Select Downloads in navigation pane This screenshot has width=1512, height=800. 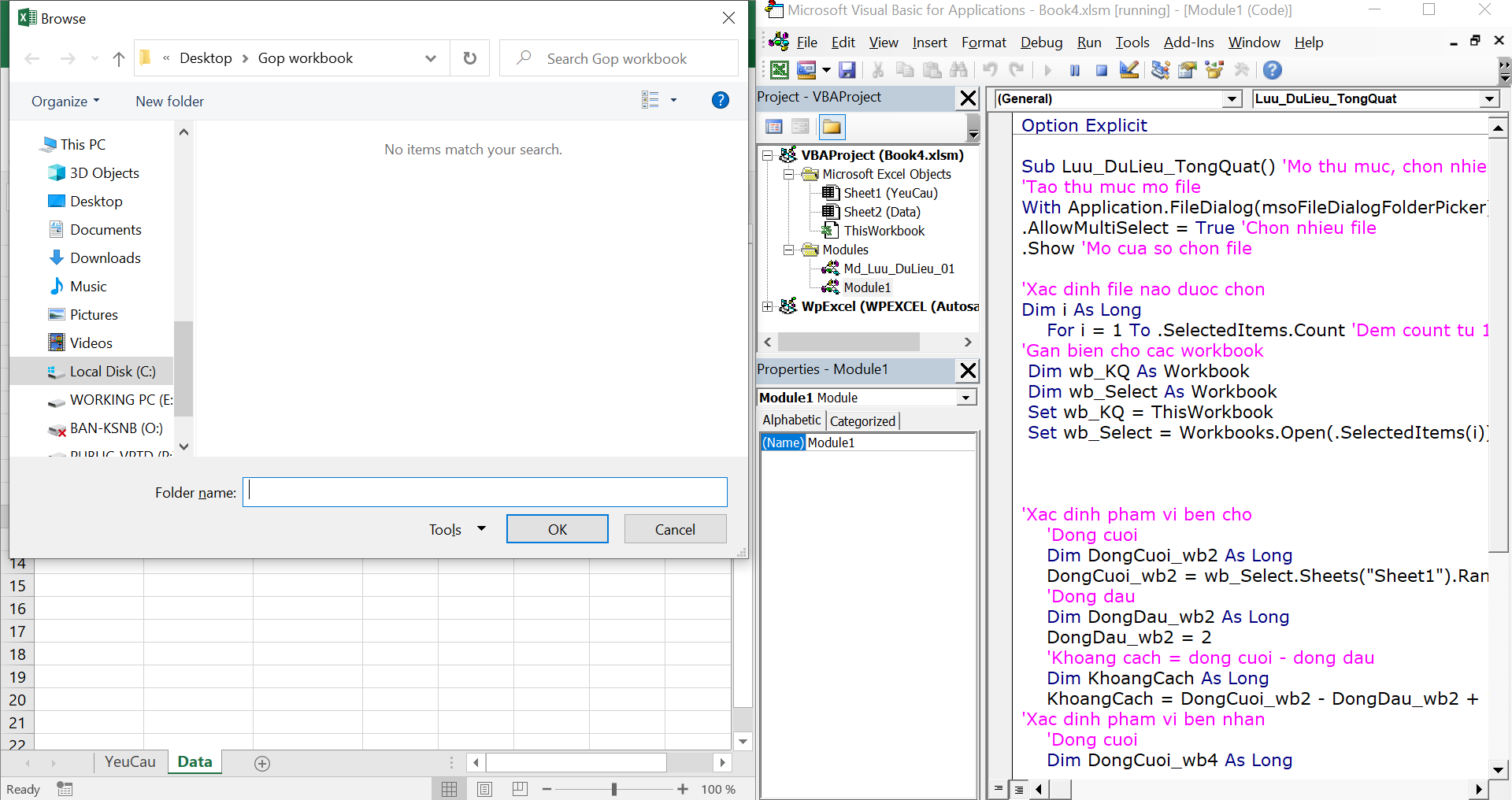point(105,257)
